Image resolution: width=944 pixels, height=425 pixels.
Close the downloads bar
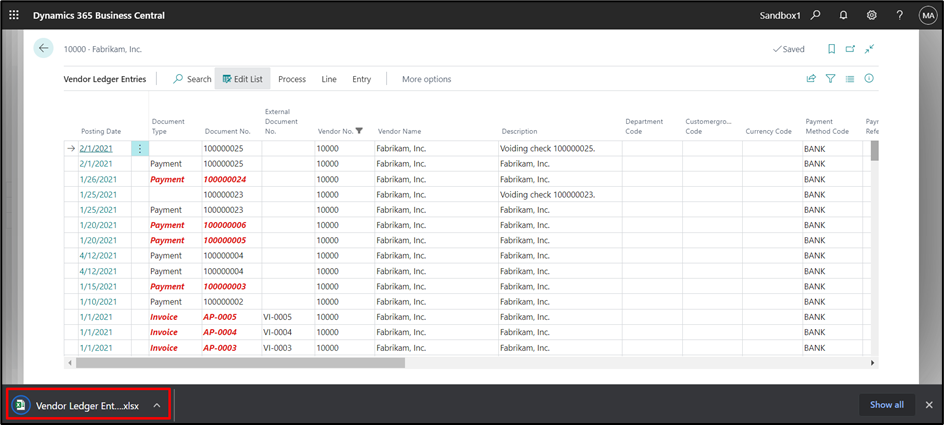point(929,405)
